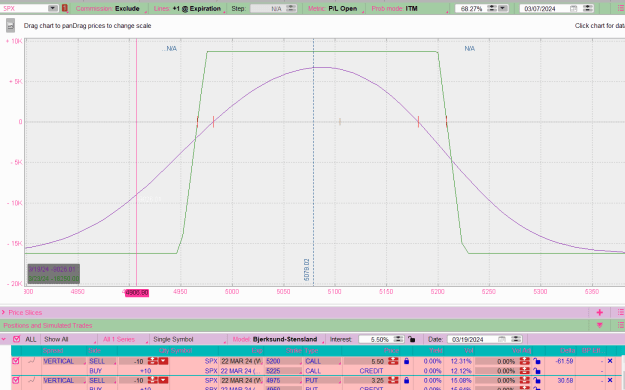Open the Show All filter dropdown
The width and height of the screenshot is (625, 390).
coord(69,339)
